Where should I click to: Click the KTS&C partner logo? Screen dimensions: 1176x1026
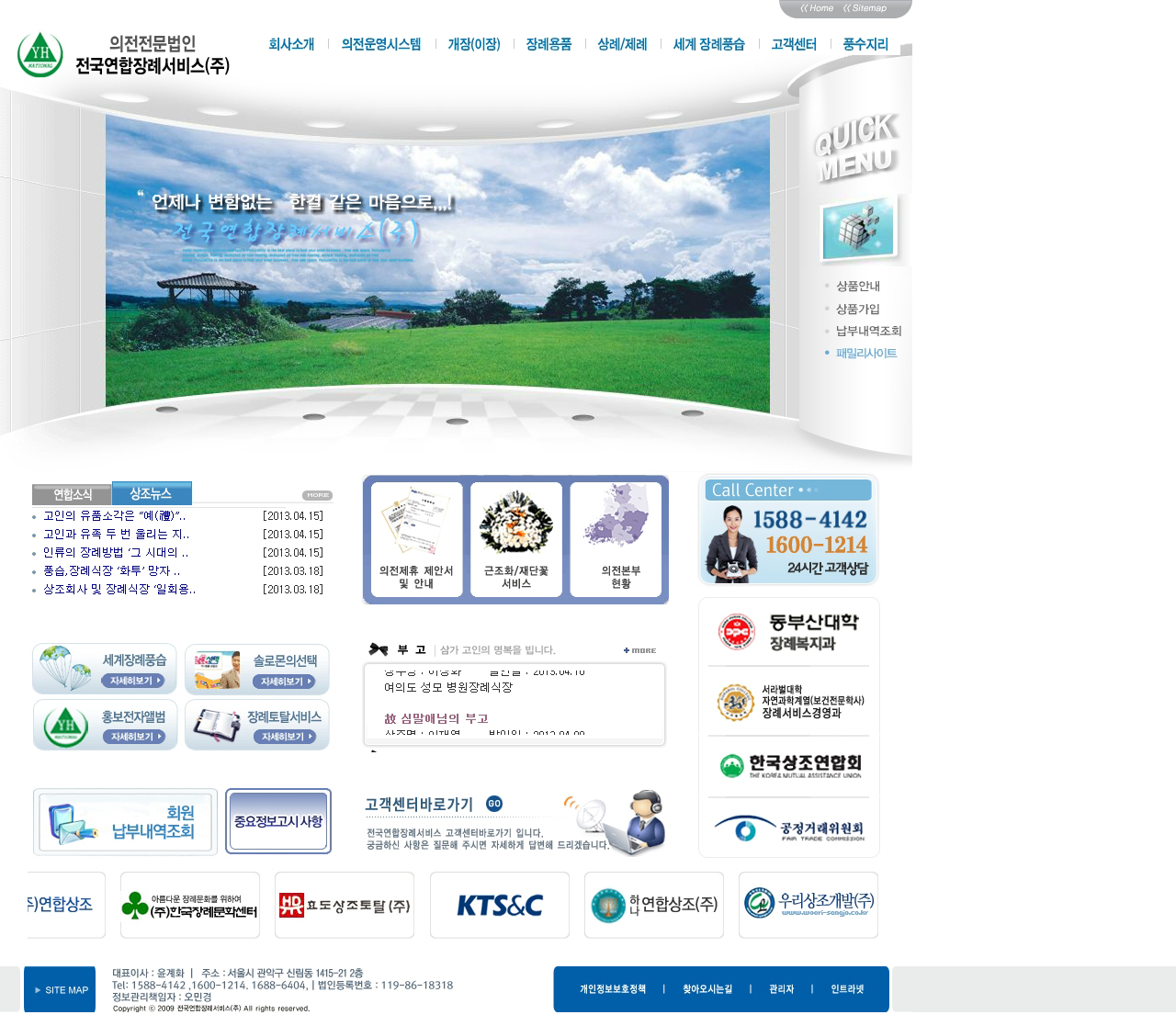tap(500, 906)
